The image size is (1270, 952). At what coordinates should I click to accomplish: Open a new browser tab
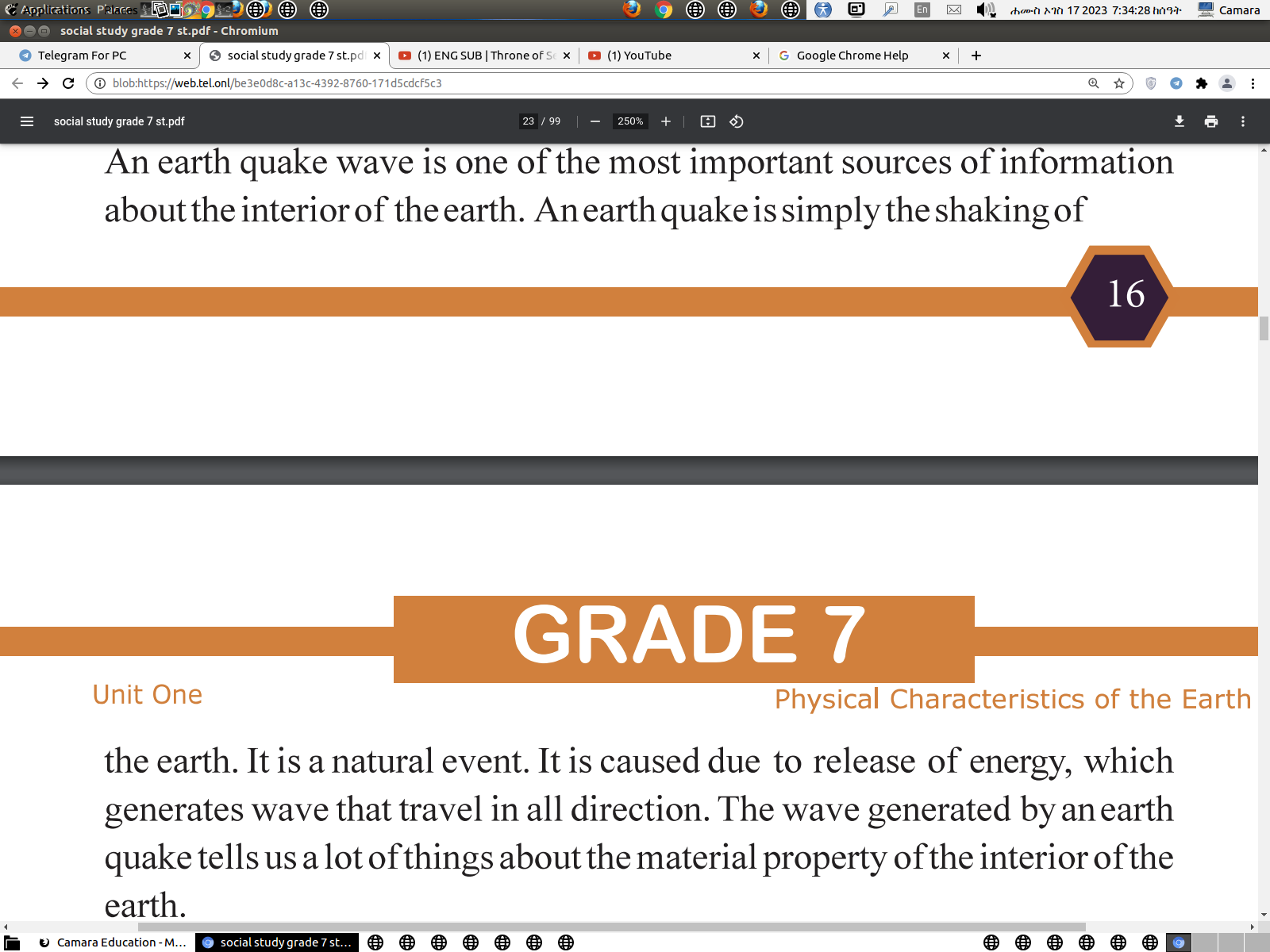tap(976, 56)
